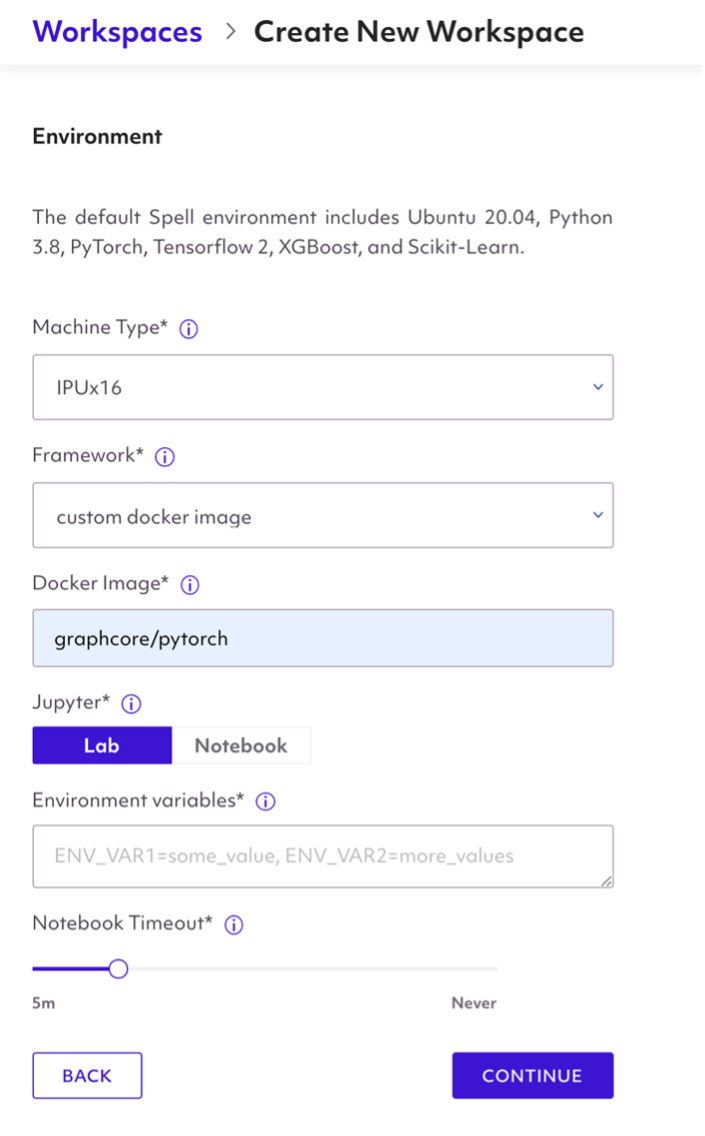Click the Docker Image info icon
Screen dimensions: 705x1136
[189, 585]
